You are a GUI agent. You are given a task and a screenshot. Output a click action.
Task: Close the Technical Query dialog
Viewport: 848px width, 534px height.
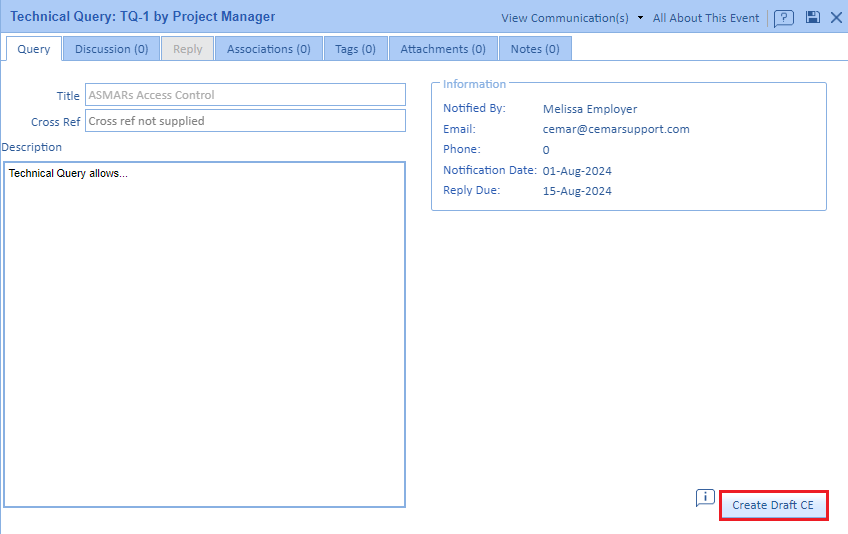click(836, 18)
